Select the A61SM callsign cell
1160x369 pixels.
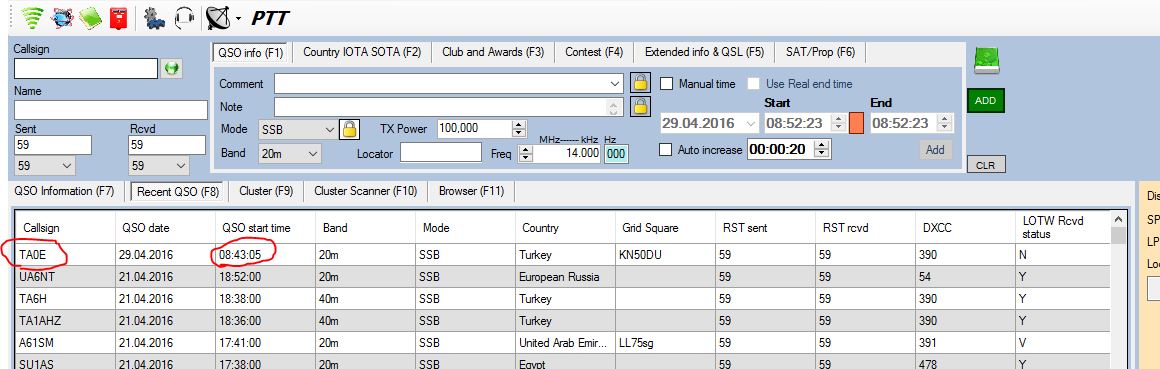pyautogui.click(x=65, y=343)
